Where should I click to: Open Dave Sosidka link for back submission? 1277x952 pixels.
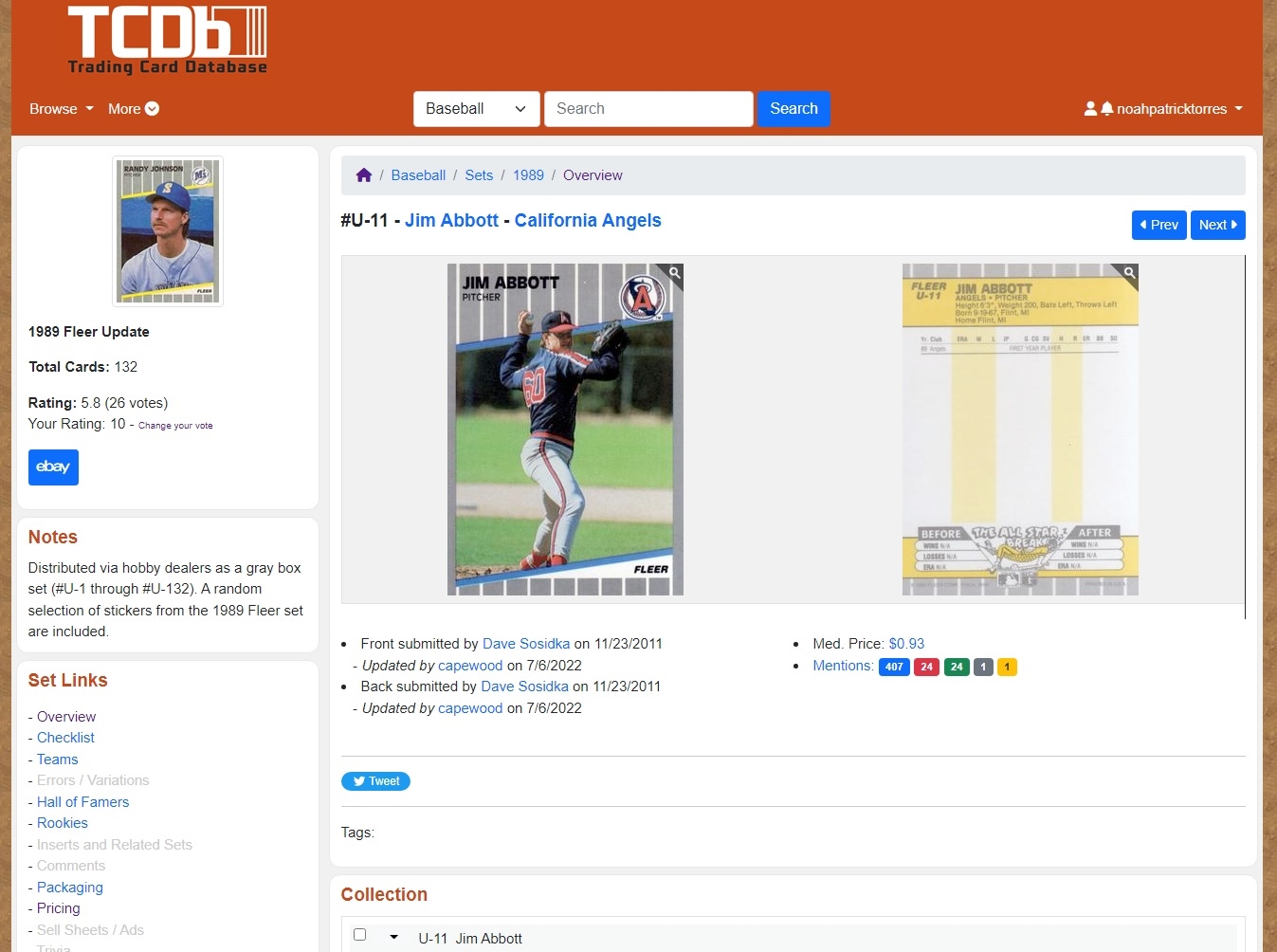524,687
